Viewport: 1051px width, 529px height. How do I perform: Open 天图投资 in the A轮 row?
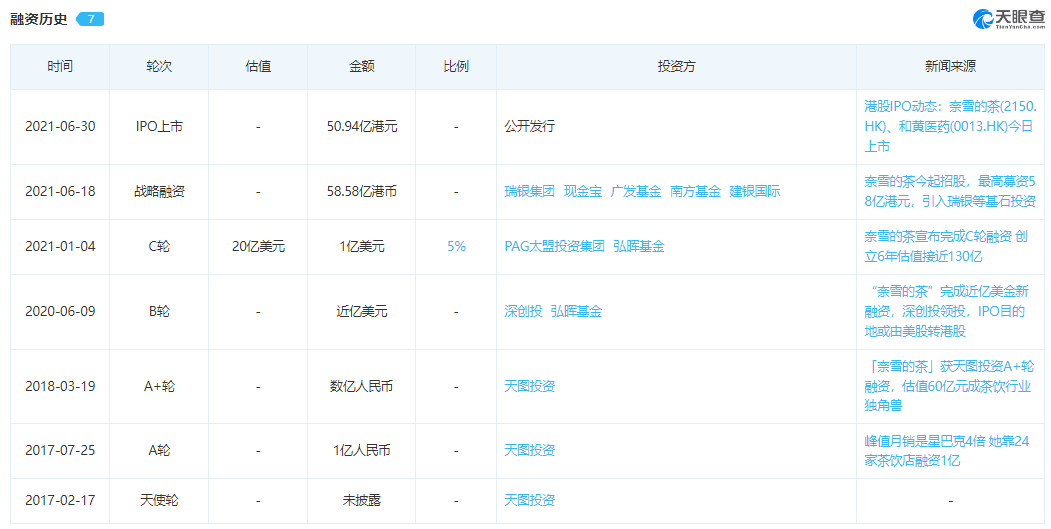click(530, 451)
